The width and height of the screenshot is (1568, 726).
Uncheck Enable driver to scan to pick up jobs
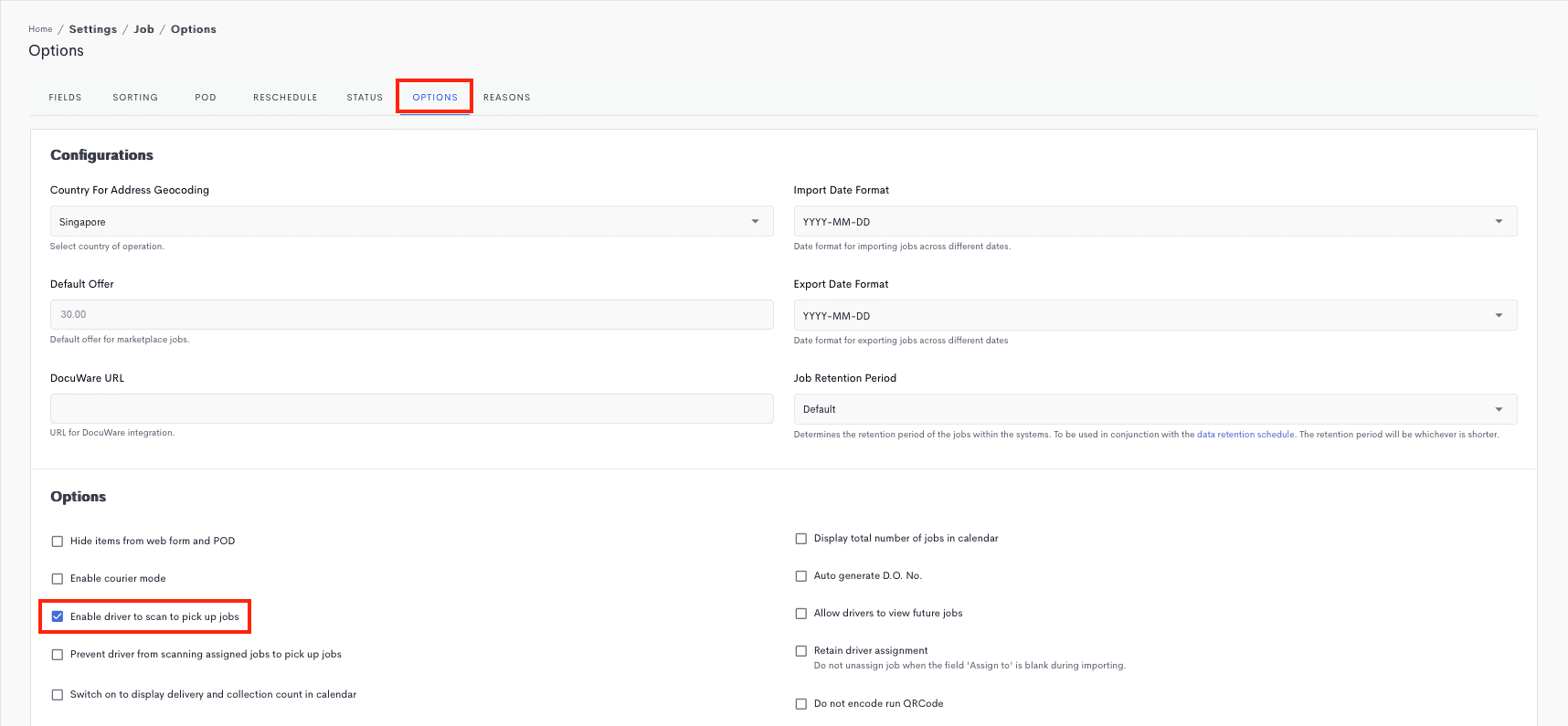point(58,616)
